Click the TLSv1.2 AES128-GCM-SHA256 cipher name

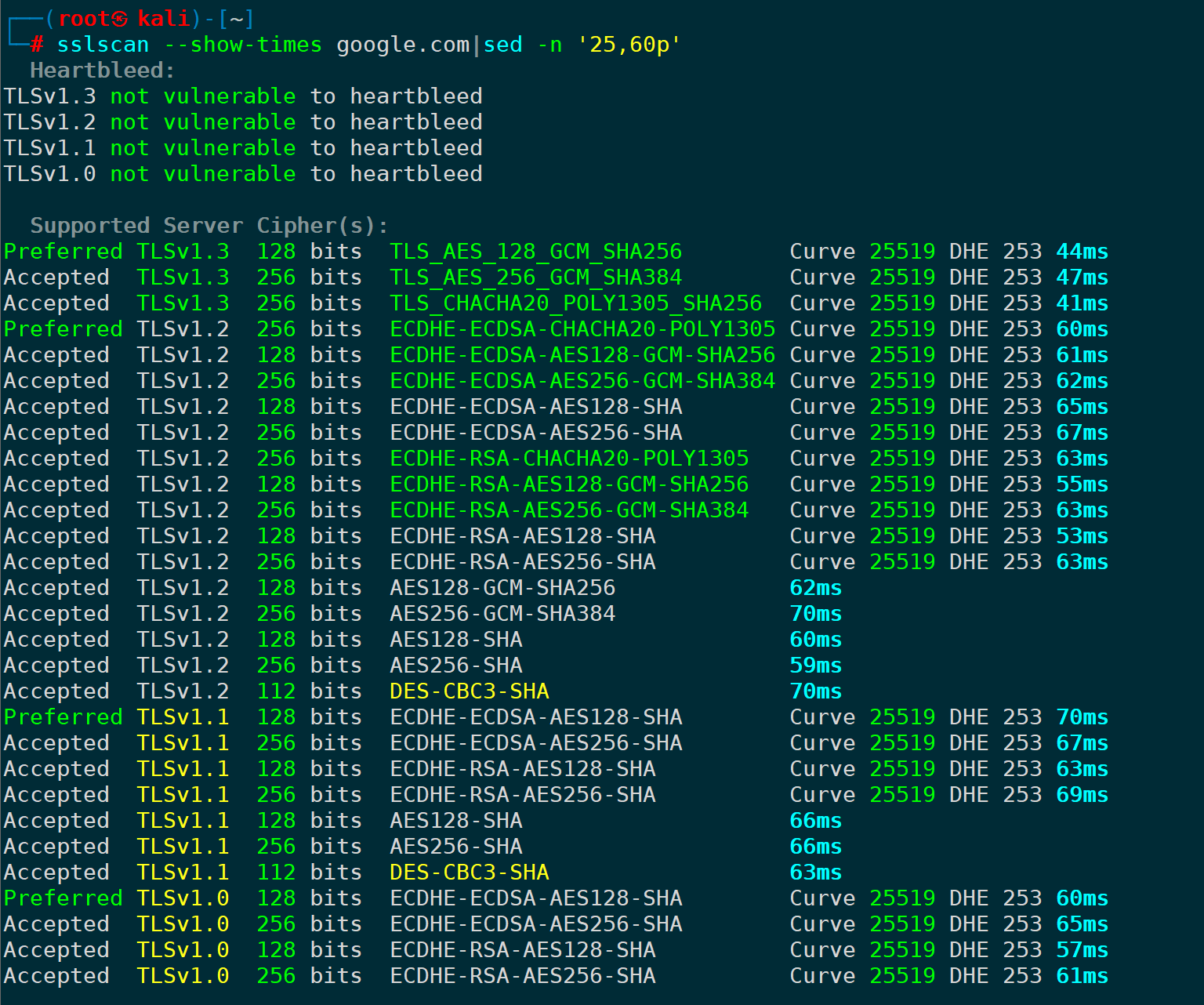click(x=502, y=588)
